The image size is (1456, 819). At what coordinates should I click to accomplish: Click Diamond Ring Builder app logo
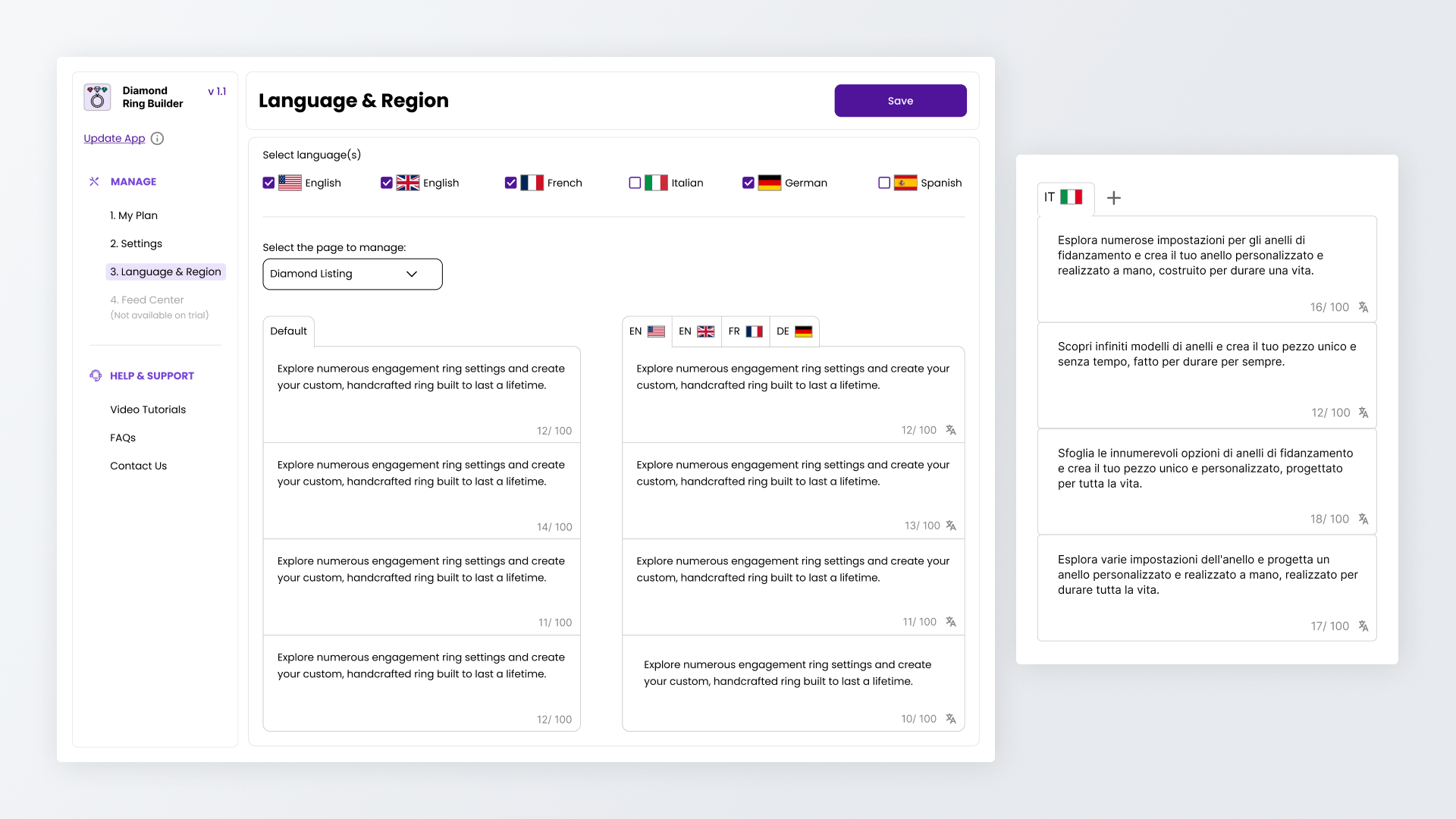click(97, 97)
